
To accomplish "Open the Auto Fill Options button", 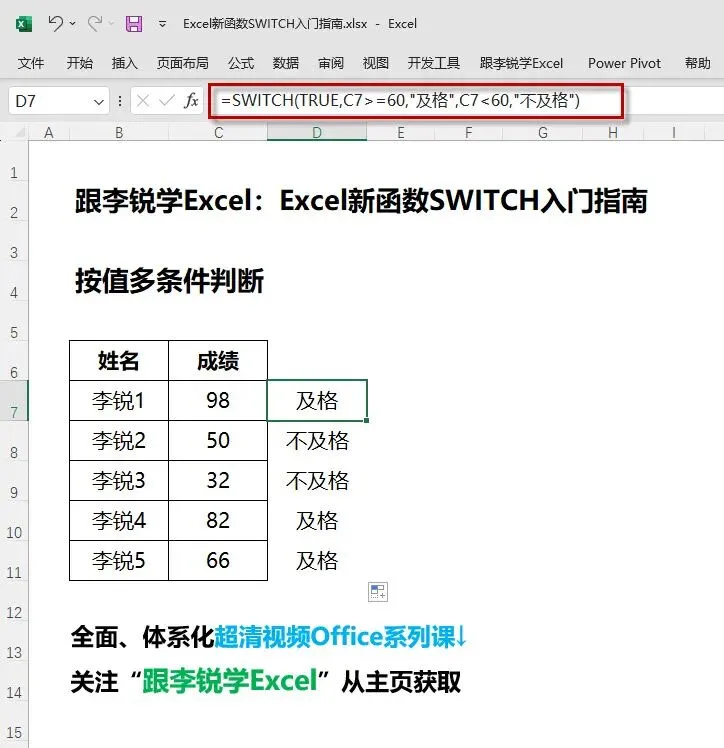I will click(x=378, y=592).
